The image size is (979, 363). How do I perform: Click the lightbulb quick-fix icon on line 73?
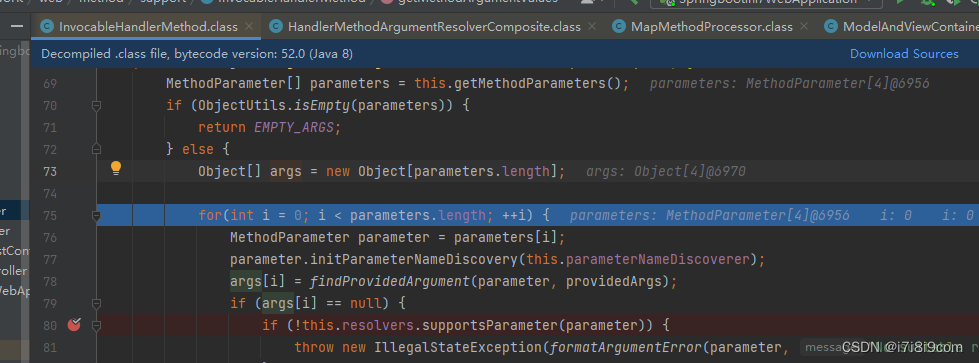coord(116,168)
